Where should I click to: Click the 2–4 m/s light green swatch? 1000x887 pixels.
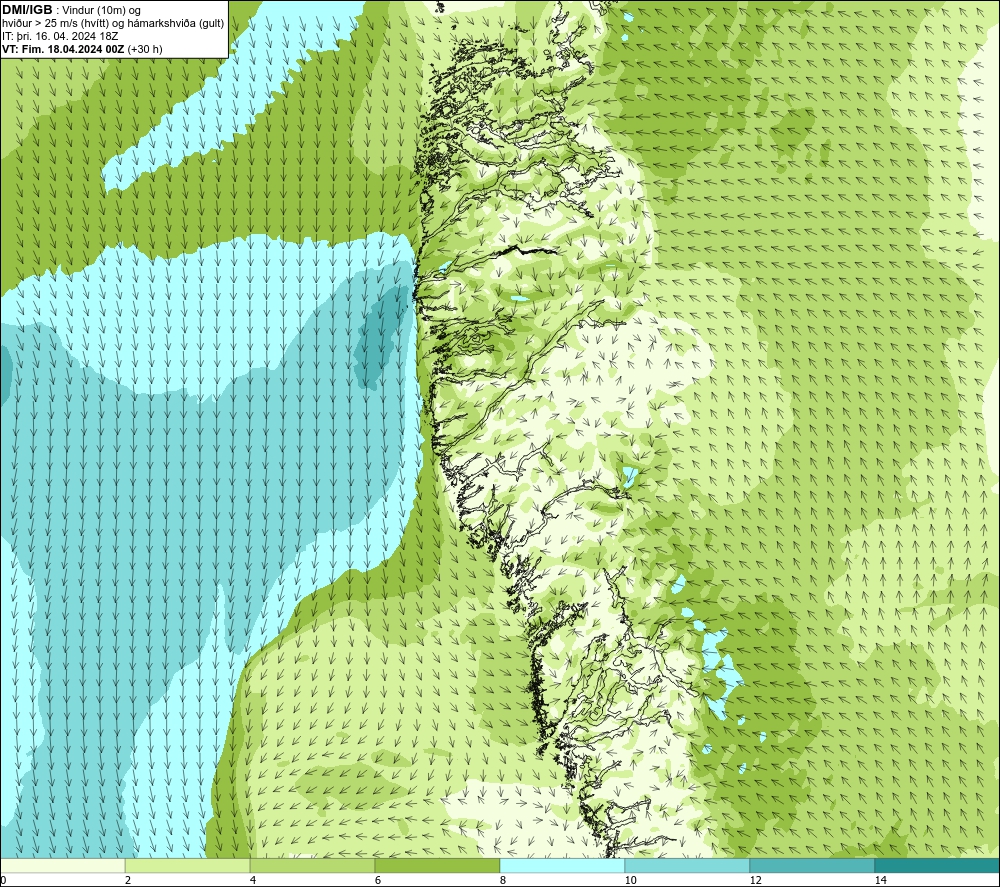click(x=188, y=866)
